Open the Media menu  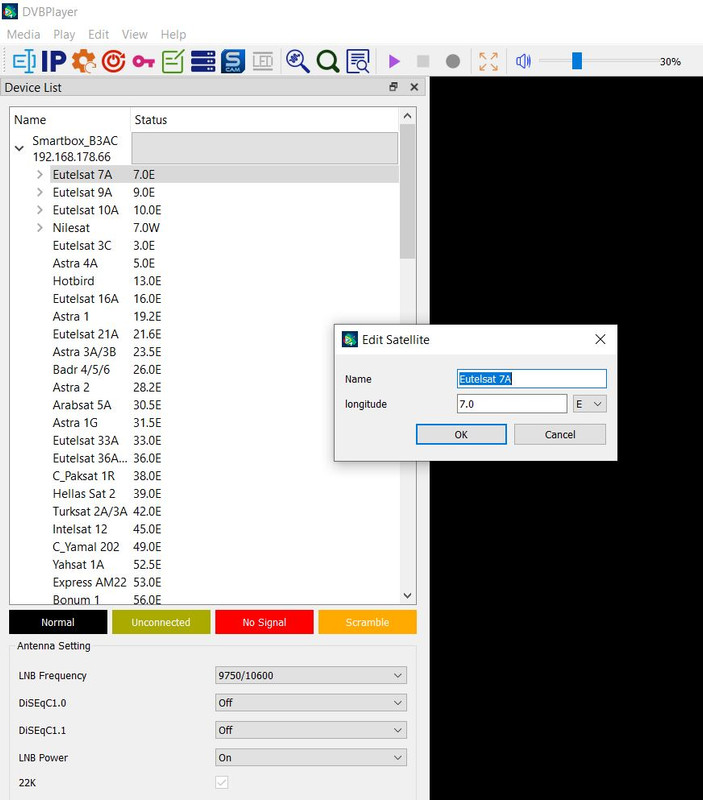click(x=23, y=34)
